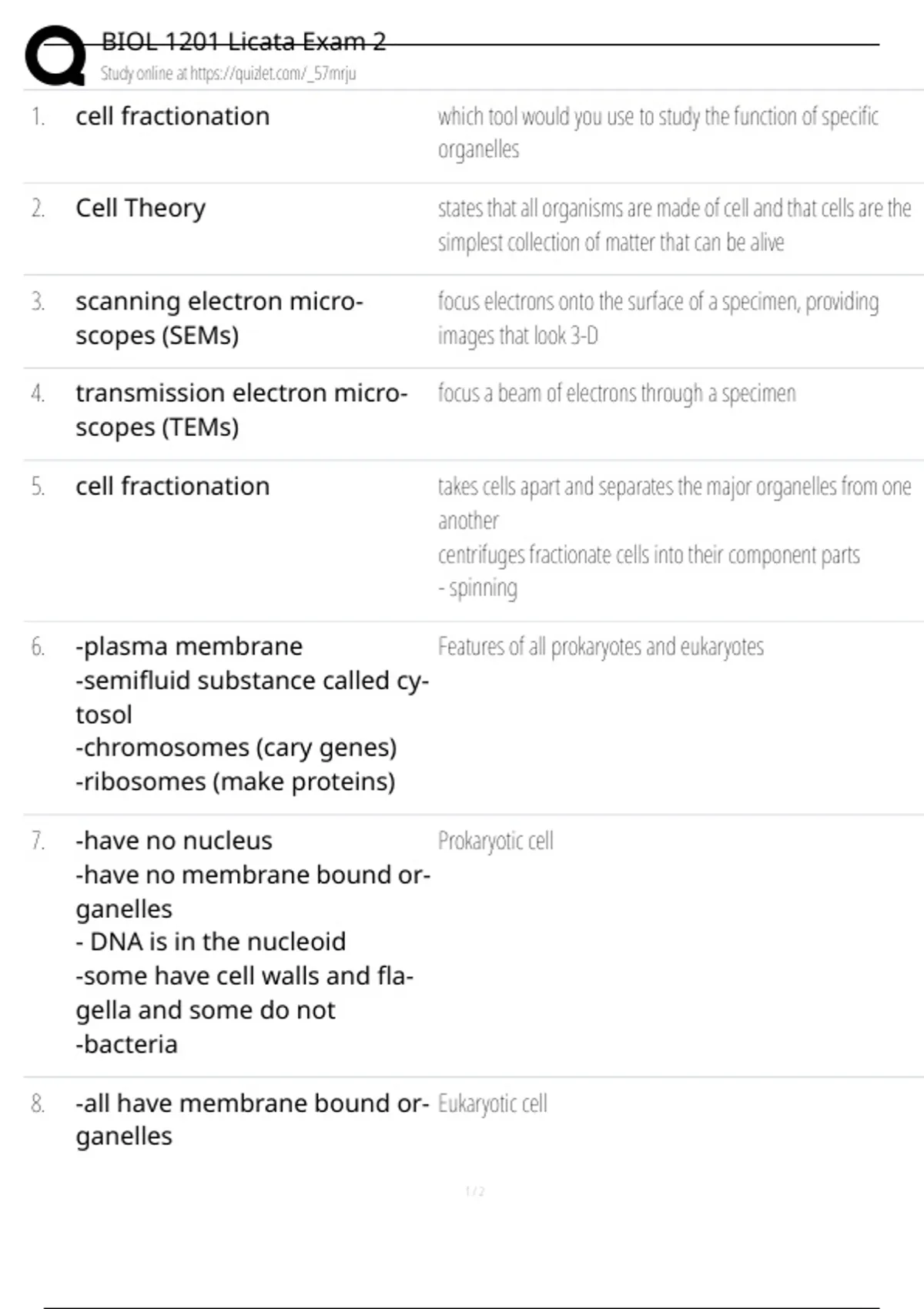Click the scanning electron microscopes (SEMs) term
Image resolution: width=924 pixels, height=1309 pixels.
(219, 317)
